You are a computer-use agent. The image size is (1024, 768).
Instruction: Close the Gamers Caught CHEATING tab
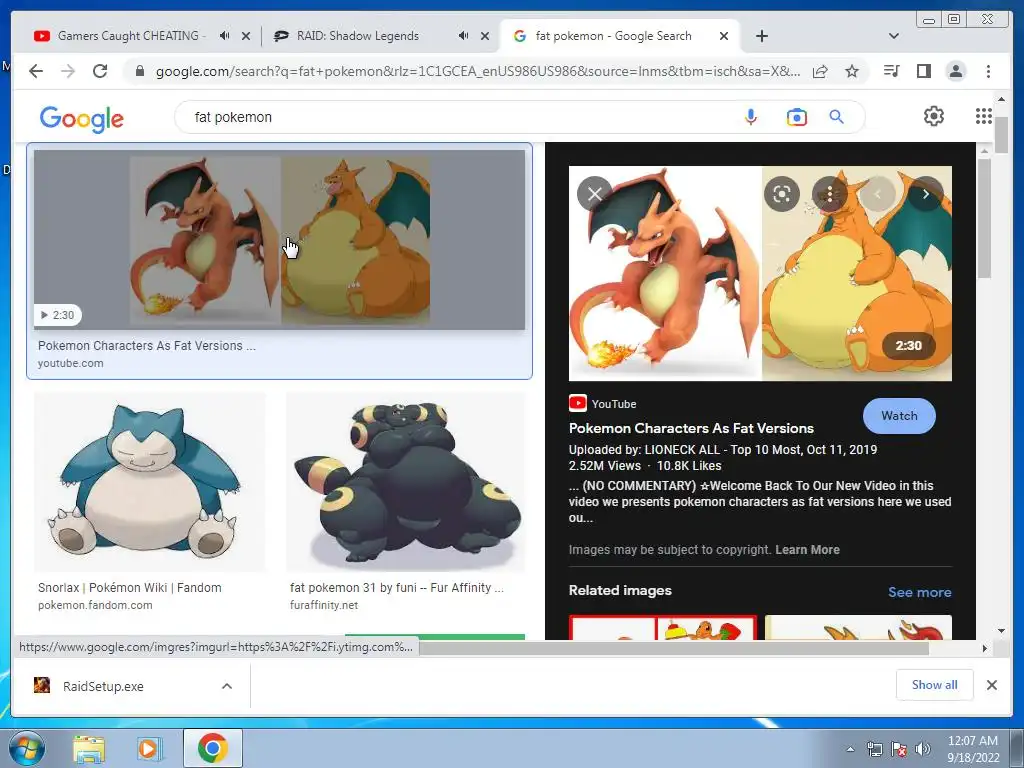[246, 37]
